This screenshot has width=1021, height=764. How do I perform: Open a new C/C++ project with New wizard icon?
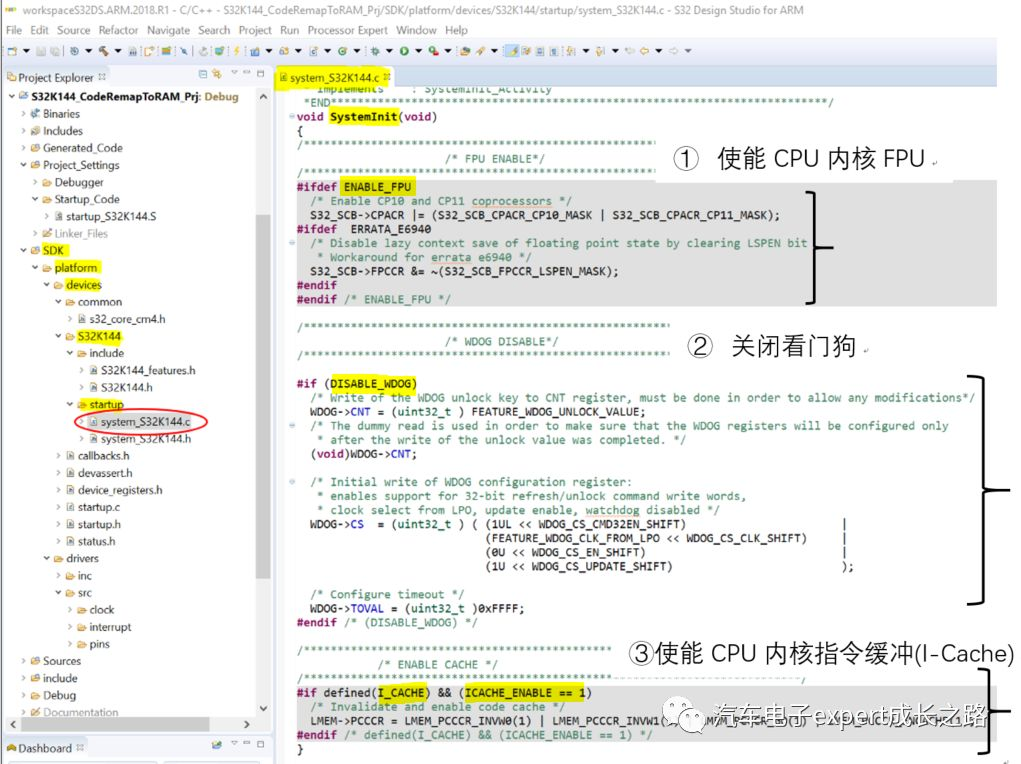[14, 50]
